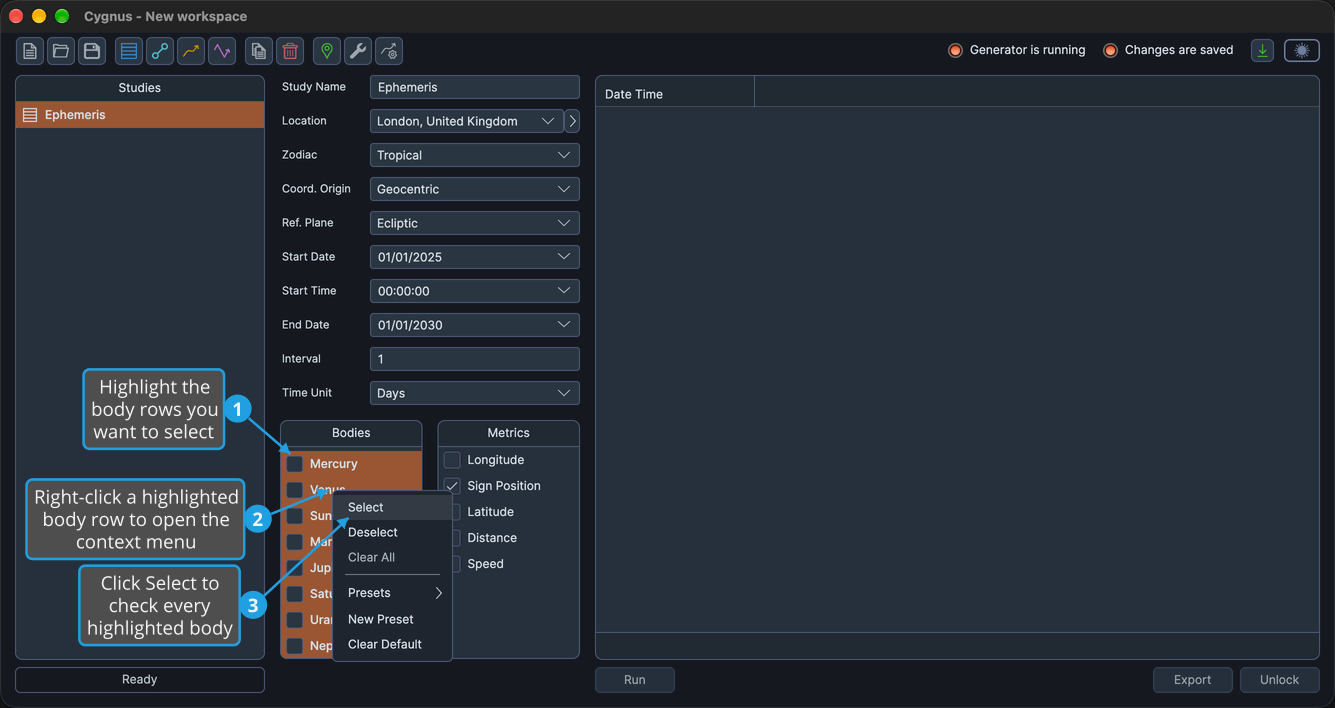Check the Jupiter body checkbox

click(x=295, y=568)
